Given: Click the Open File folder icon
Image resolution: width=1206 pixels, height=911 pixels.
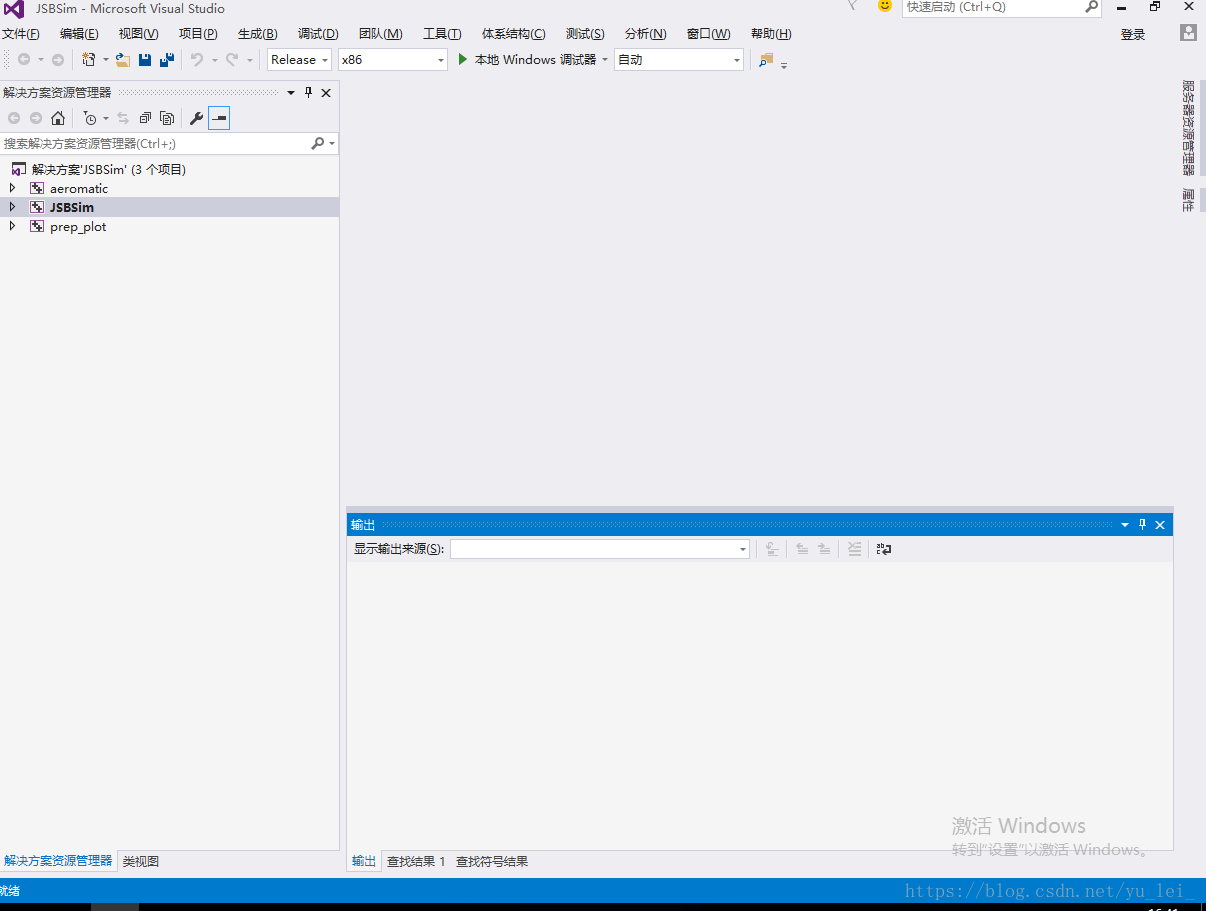Looking at the screenshot, I should point(123,60).
